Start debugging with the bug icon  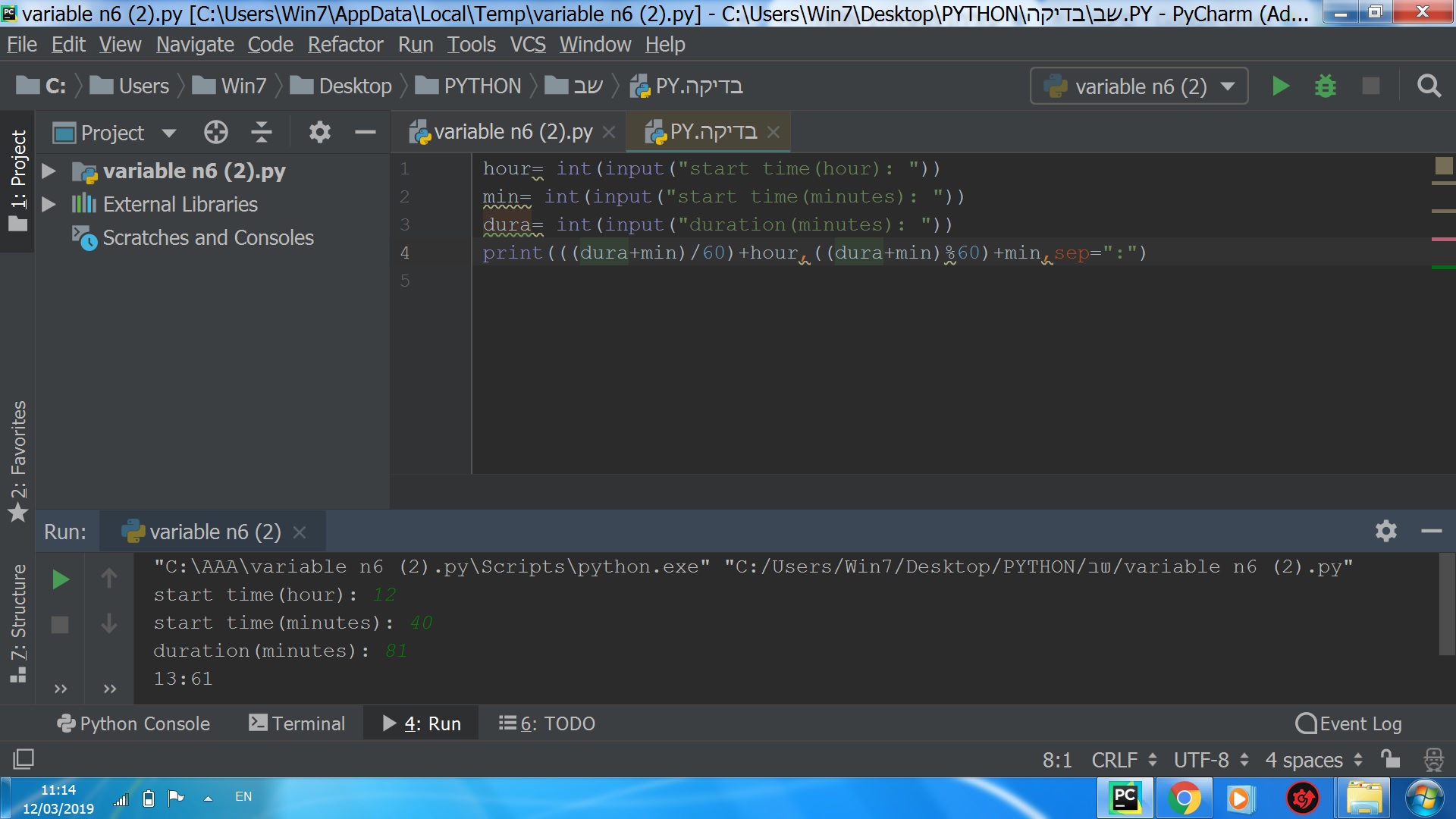coord(1325,86)
